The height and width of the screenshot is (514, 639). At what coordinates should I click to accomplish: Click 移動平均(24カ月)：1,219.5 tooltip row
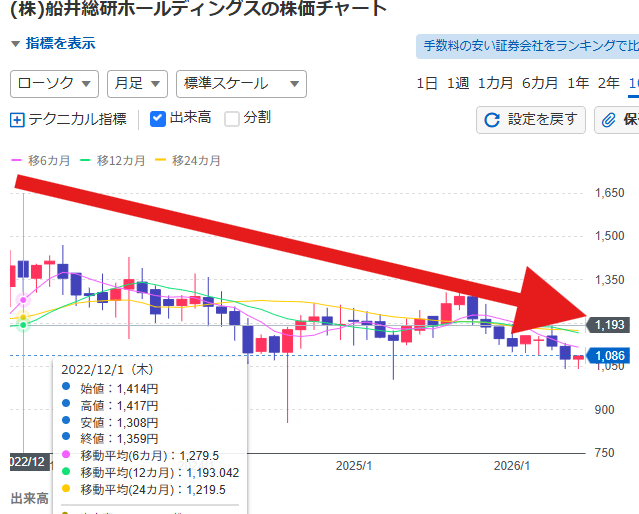pos(143,490)
